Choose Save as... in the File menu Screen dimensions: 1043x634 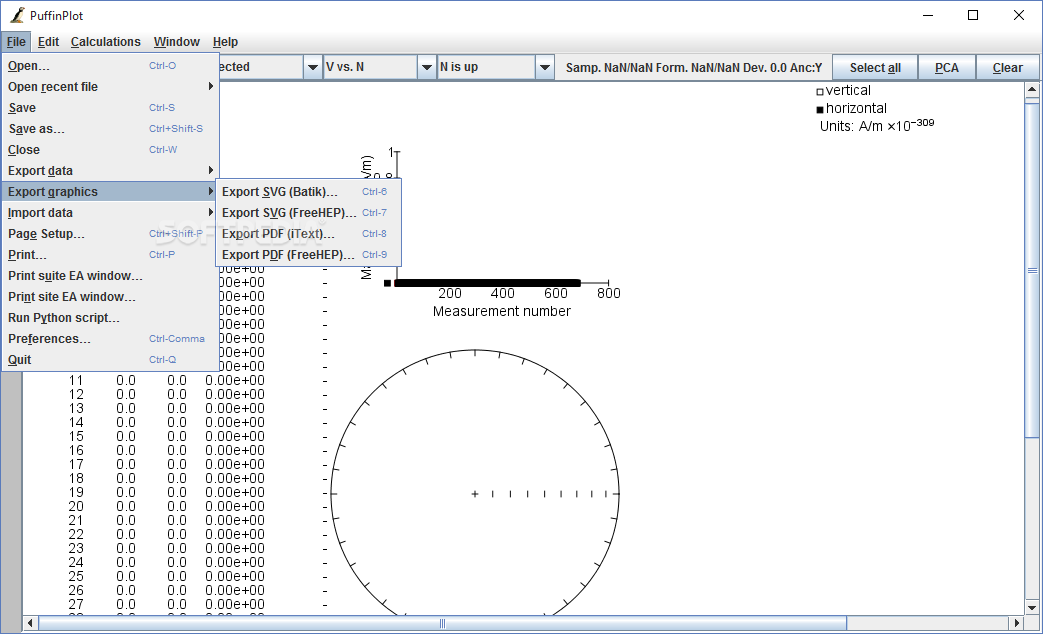pos(110,129)
